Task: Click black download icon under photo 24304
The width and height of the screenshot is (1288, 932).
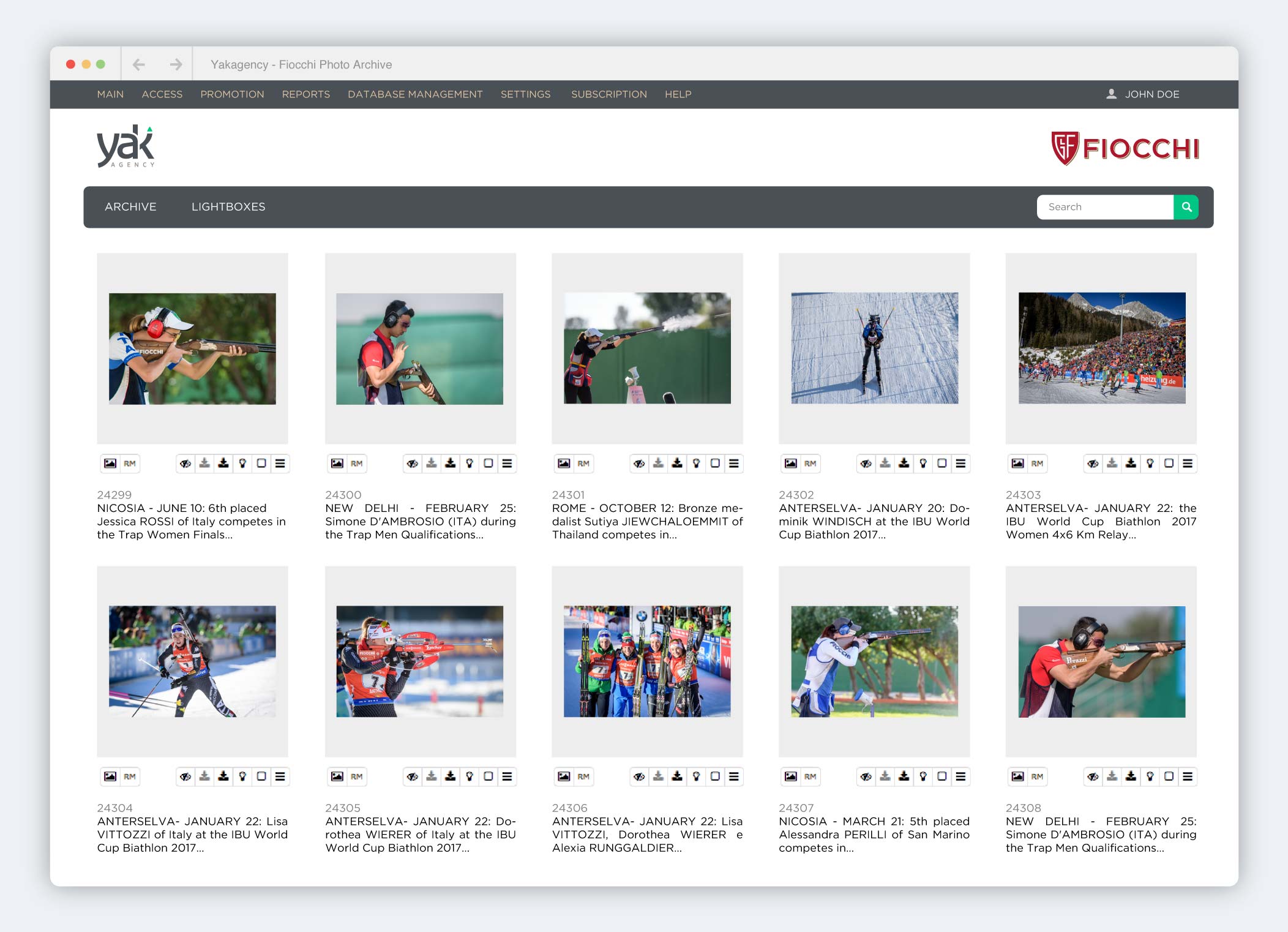Action: 223,776
